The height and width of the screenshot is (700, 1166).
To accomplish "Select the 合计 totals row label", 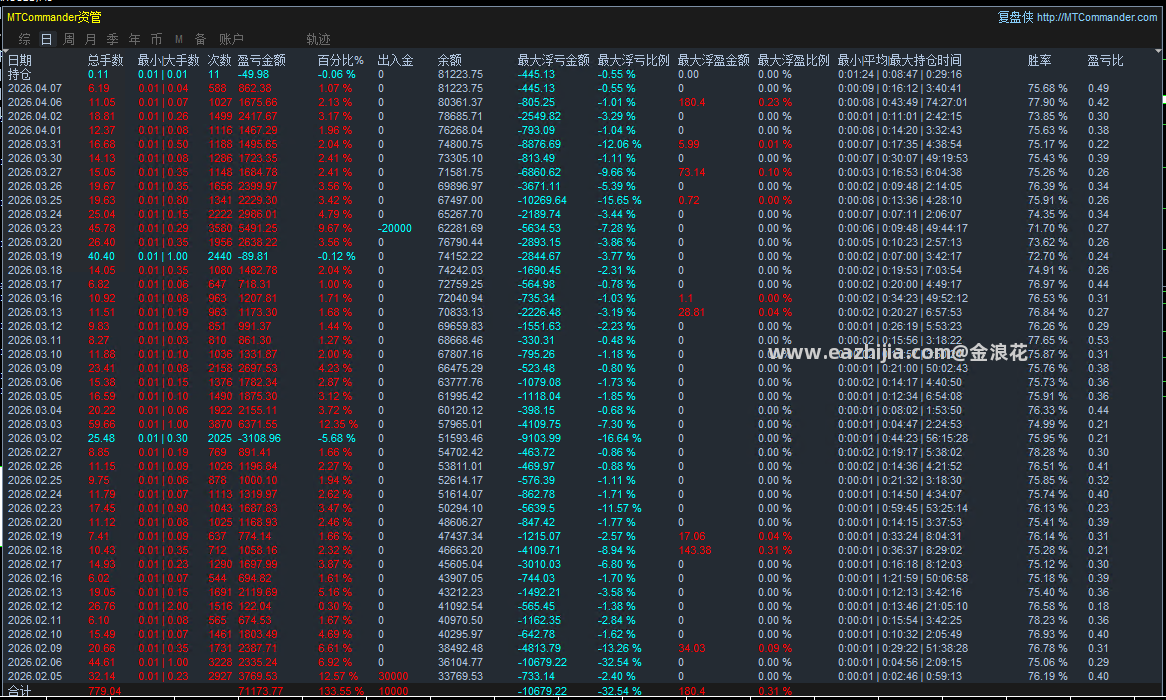I will (x=19, y=691).
